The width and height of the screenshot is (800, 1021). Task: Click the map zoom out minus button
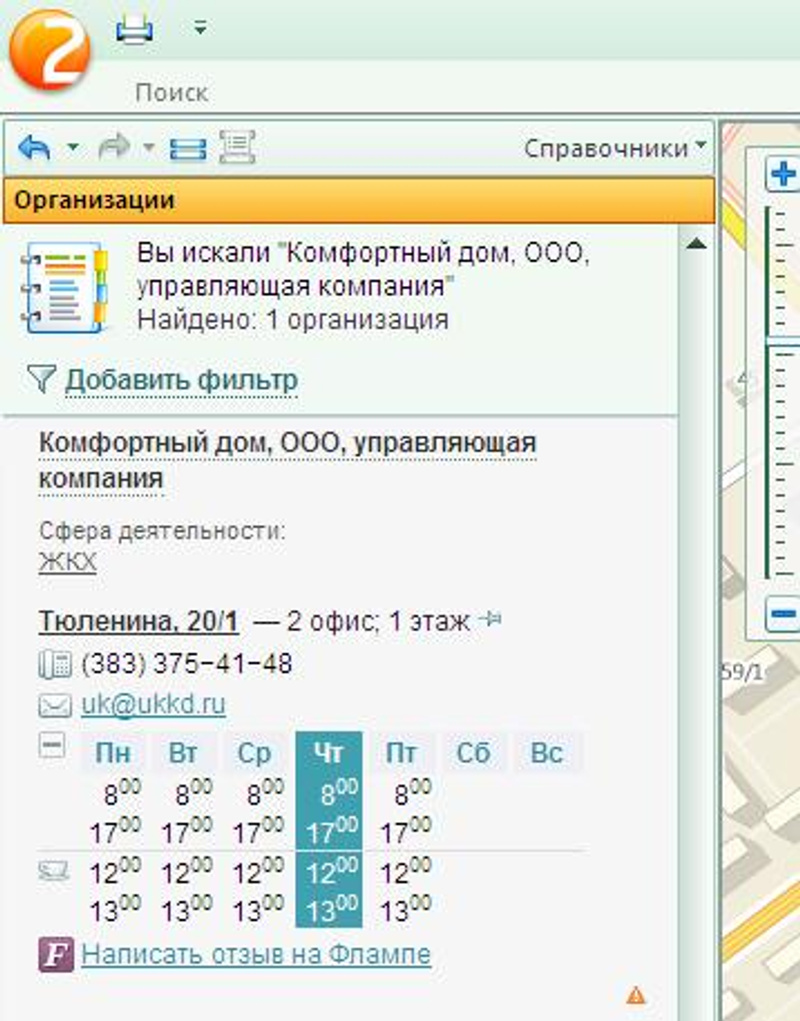783,612
